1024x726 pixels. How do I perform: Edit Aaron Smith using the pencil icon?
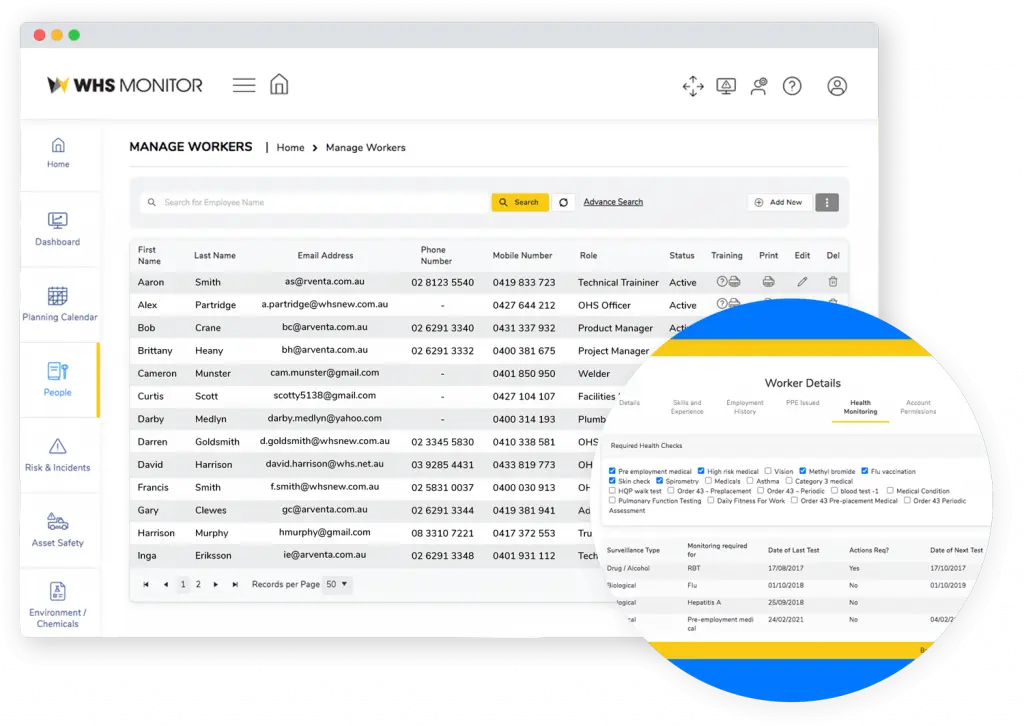point(803,281)
